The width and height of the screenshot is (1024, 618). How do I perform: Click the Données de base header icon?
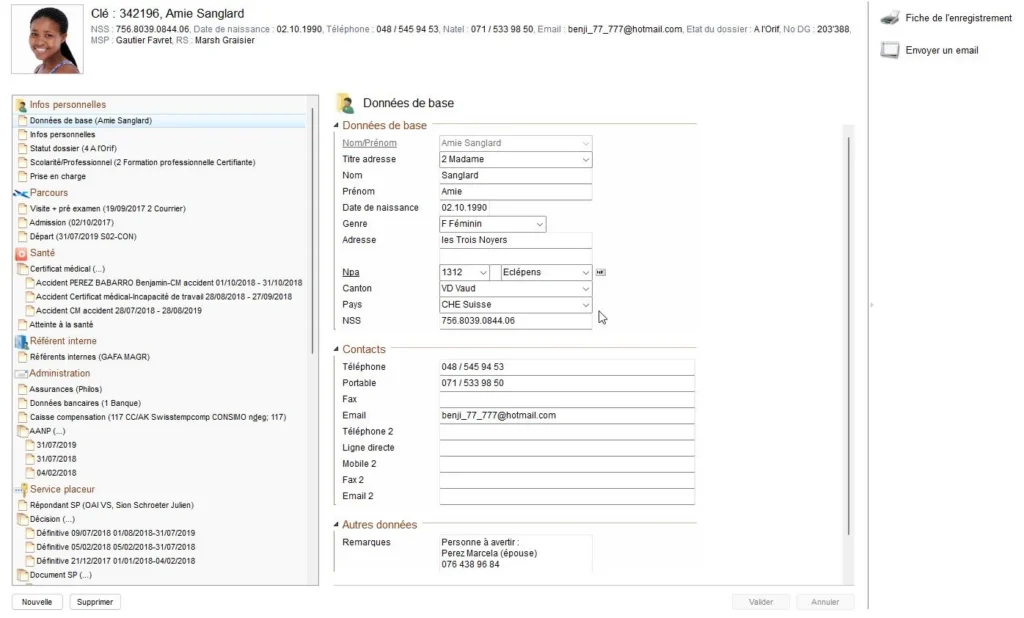pyautogui.click(x=345, y=103)
